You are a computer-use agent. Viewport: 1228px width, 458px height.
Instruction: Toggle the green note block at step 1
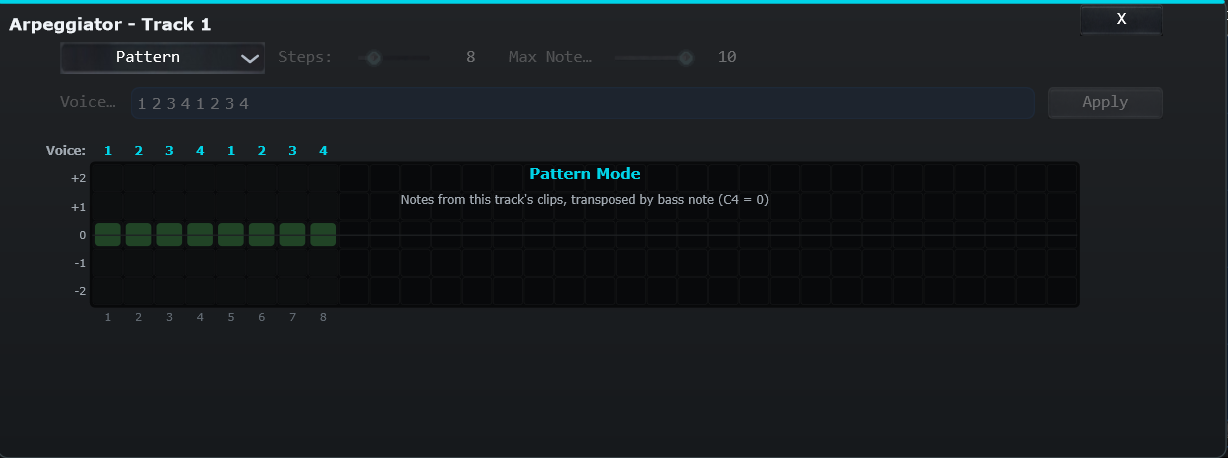point(108,235)
